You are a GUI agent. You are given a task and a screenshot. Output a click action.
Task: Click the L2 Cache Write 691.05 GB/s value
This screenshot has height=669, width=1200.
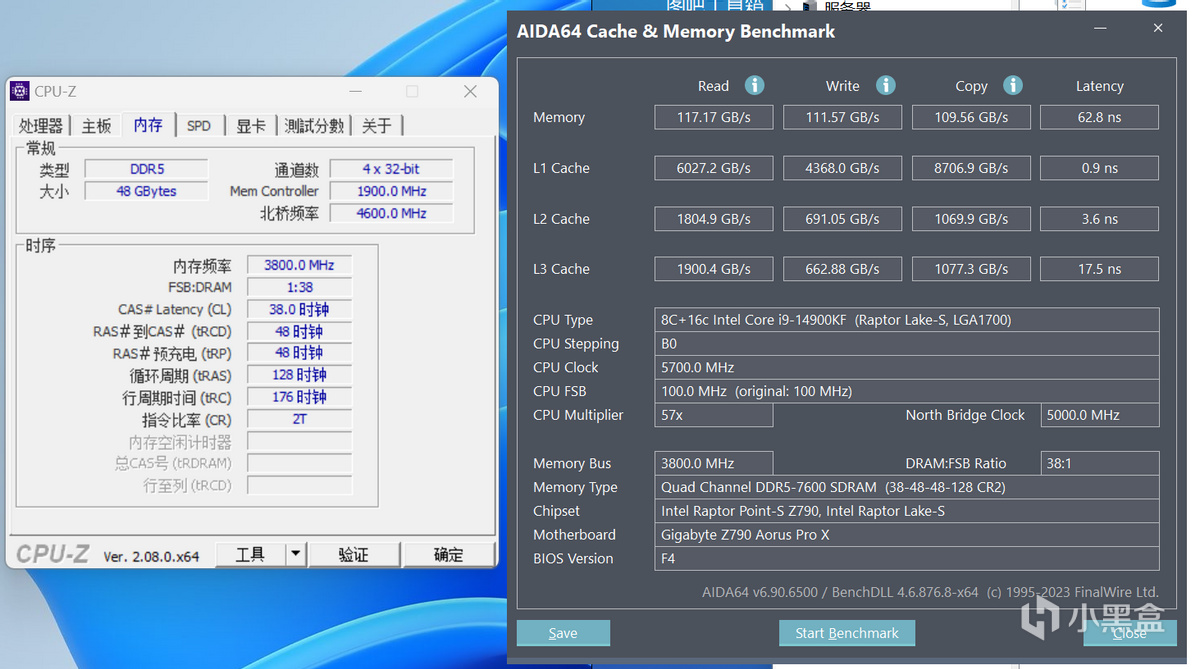843,219
